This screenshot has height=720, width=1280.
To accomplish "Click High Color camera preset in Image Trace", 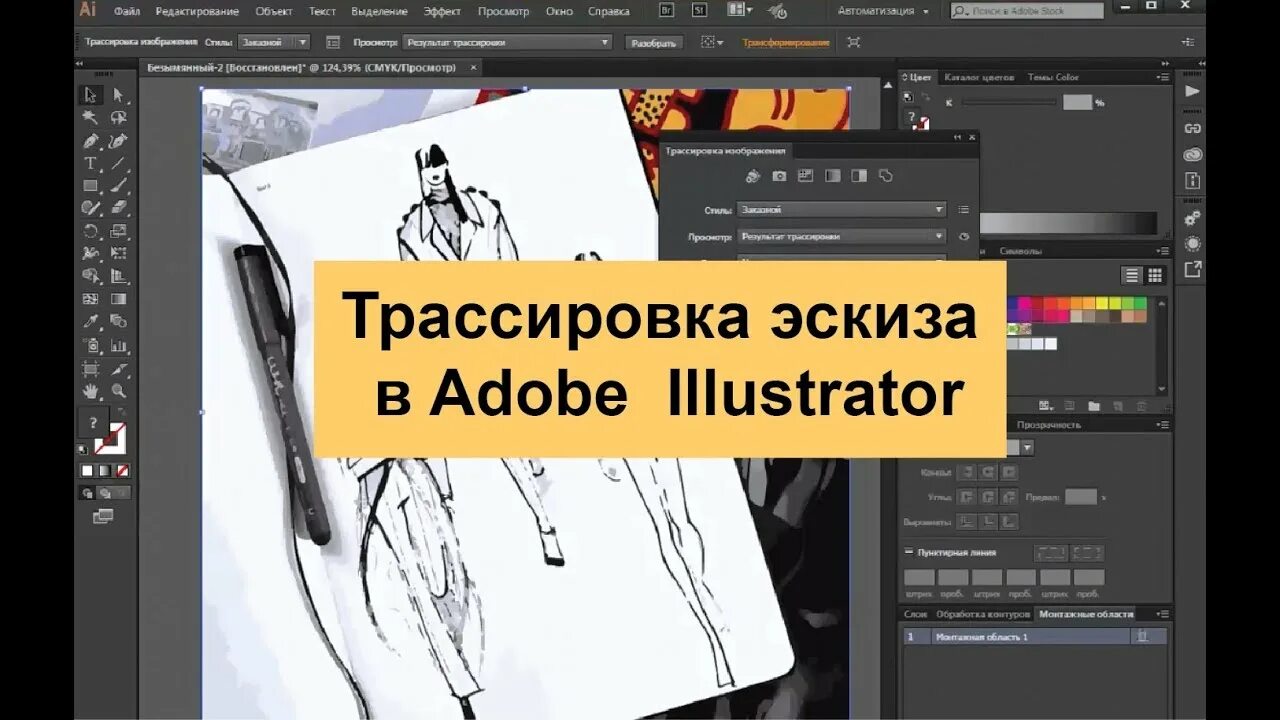I will (x=779, y=176).
